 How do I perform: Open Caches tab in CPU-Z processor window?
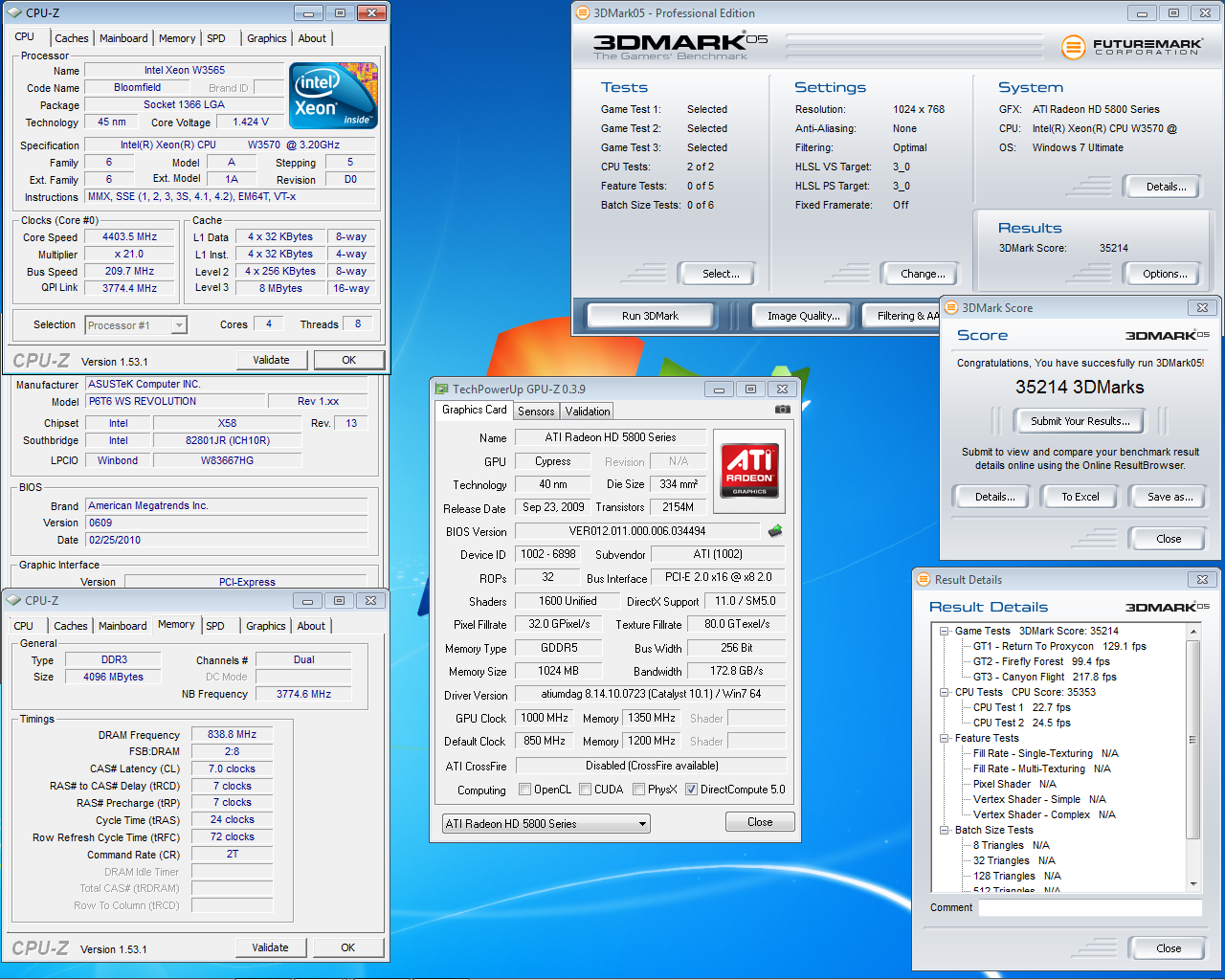[x=72, y=38]
